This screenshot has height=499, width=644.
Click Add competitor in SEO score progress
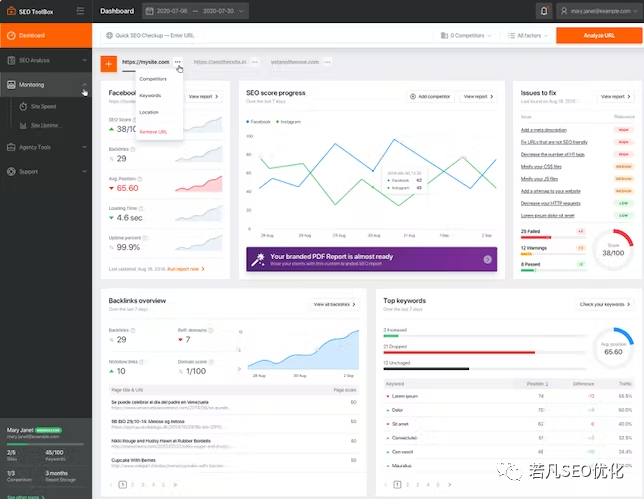pos(430,97)
